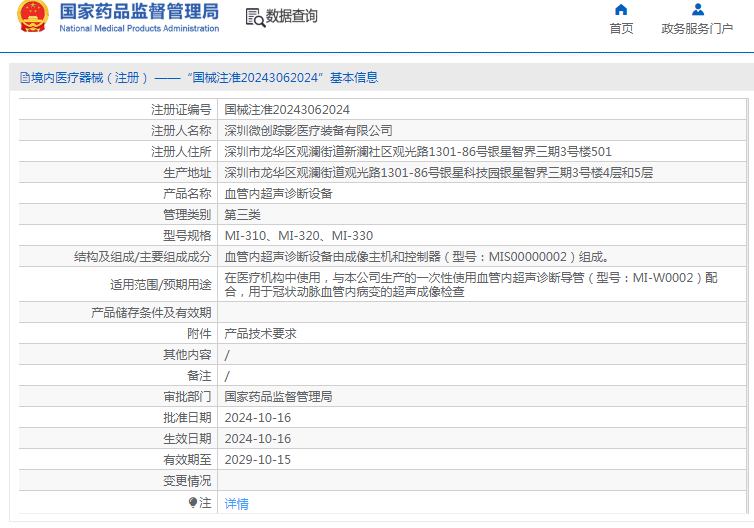754x528 pixels.
Task: Select the 生产地址 address value
Action: tap(439, 173)
